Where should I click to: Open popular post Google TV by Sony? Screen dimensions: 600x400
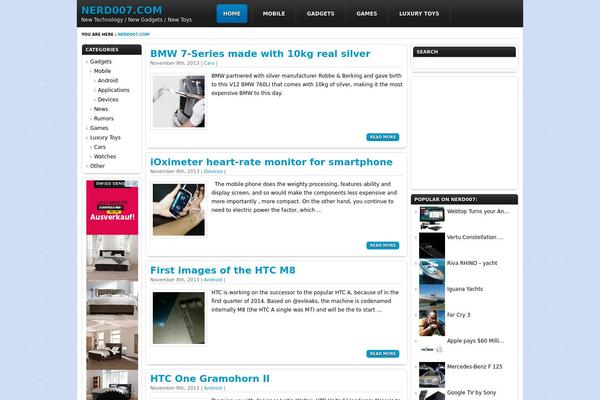tap(471, 393)
